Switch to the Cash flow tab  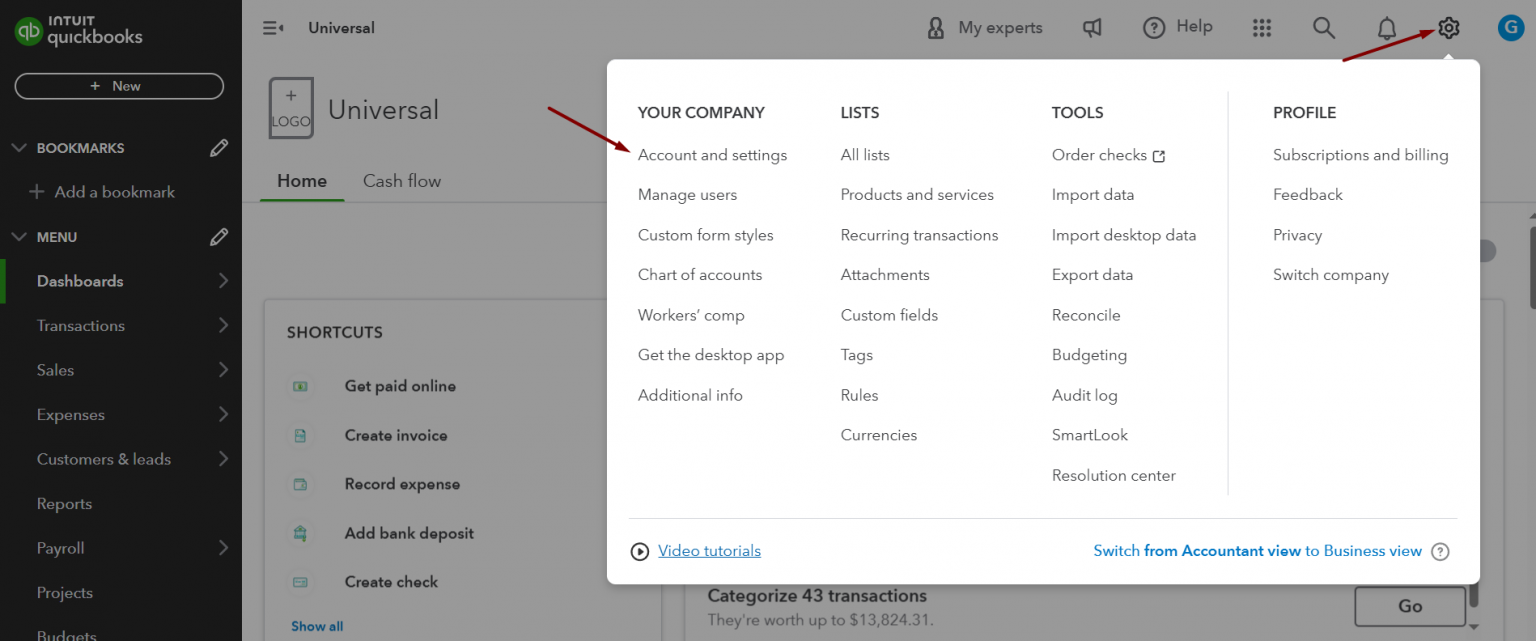(x=402, y=181)
